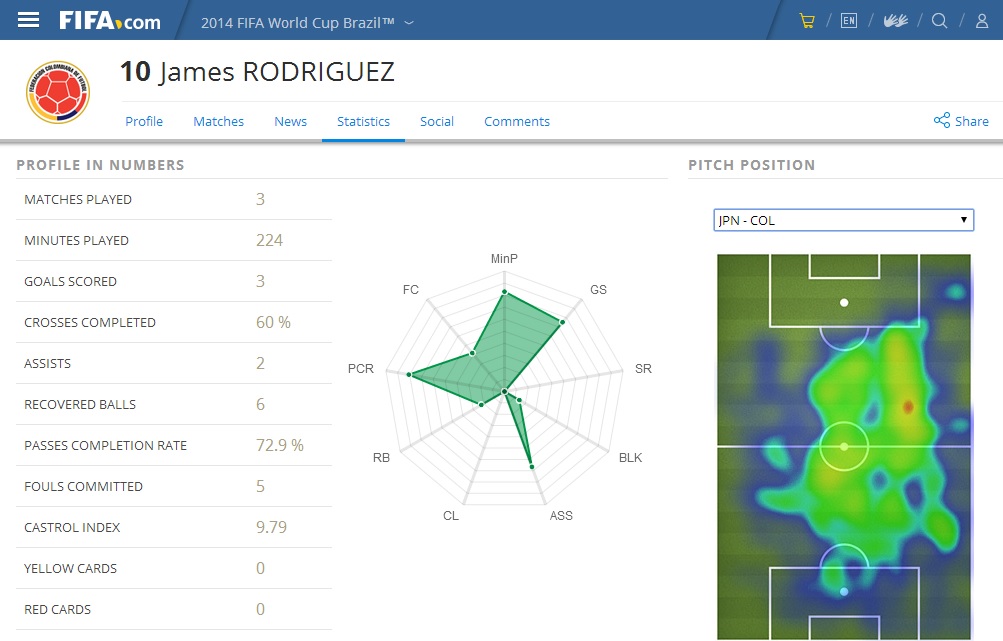
Task: Click the FIFA.com logo
Action: [x=109, y=21]
